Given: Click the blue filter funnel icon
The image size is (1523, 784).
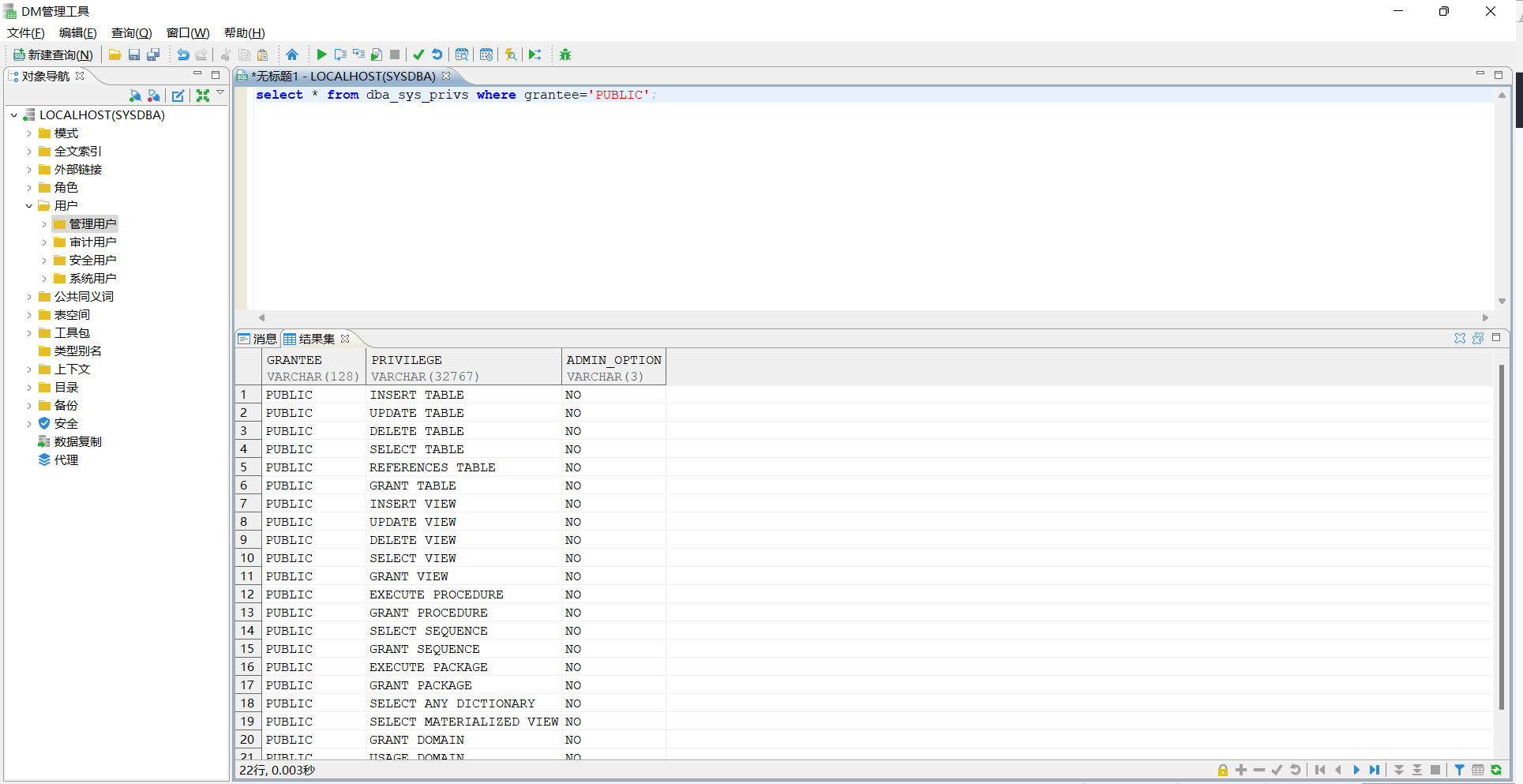Looking at the screenshot, I should pos(1460,770).
